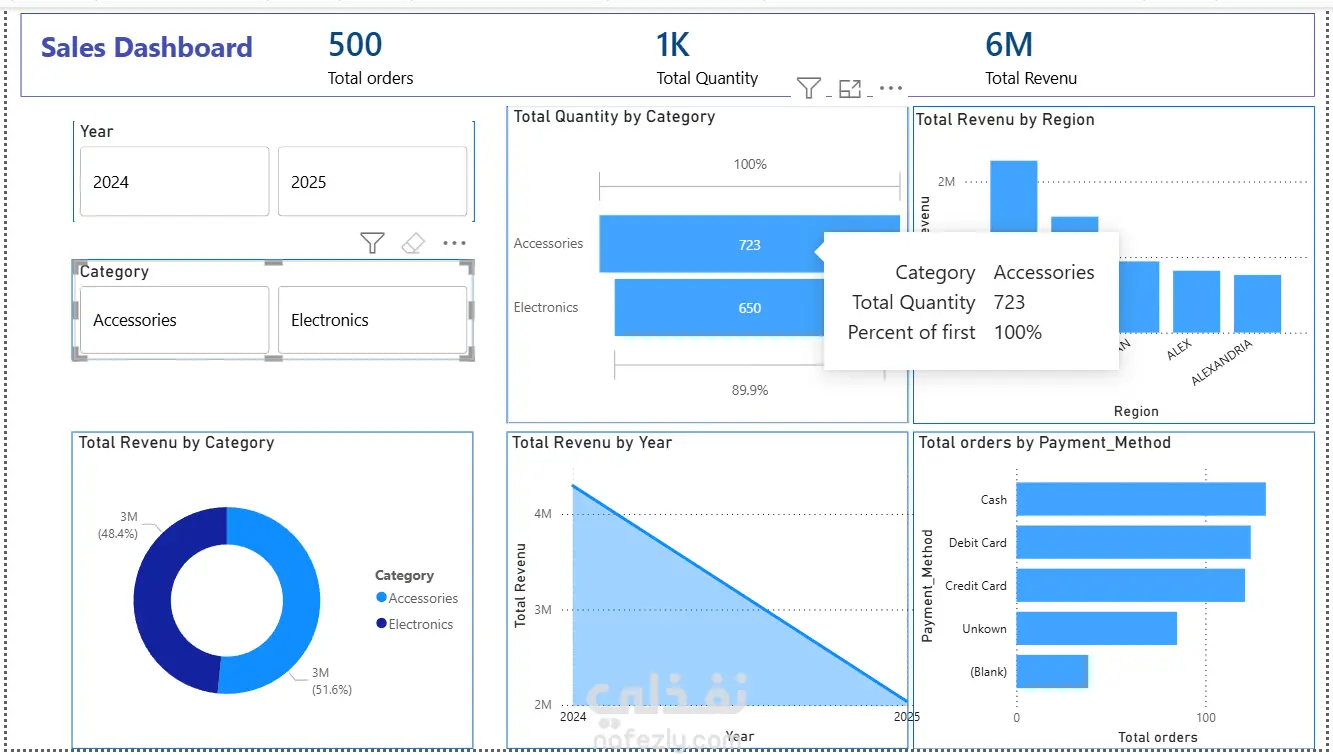Click the 3M (51.6%) donut data label
Image resolution: width=1333 pixels, height=755 pixels.
(331, 681)
